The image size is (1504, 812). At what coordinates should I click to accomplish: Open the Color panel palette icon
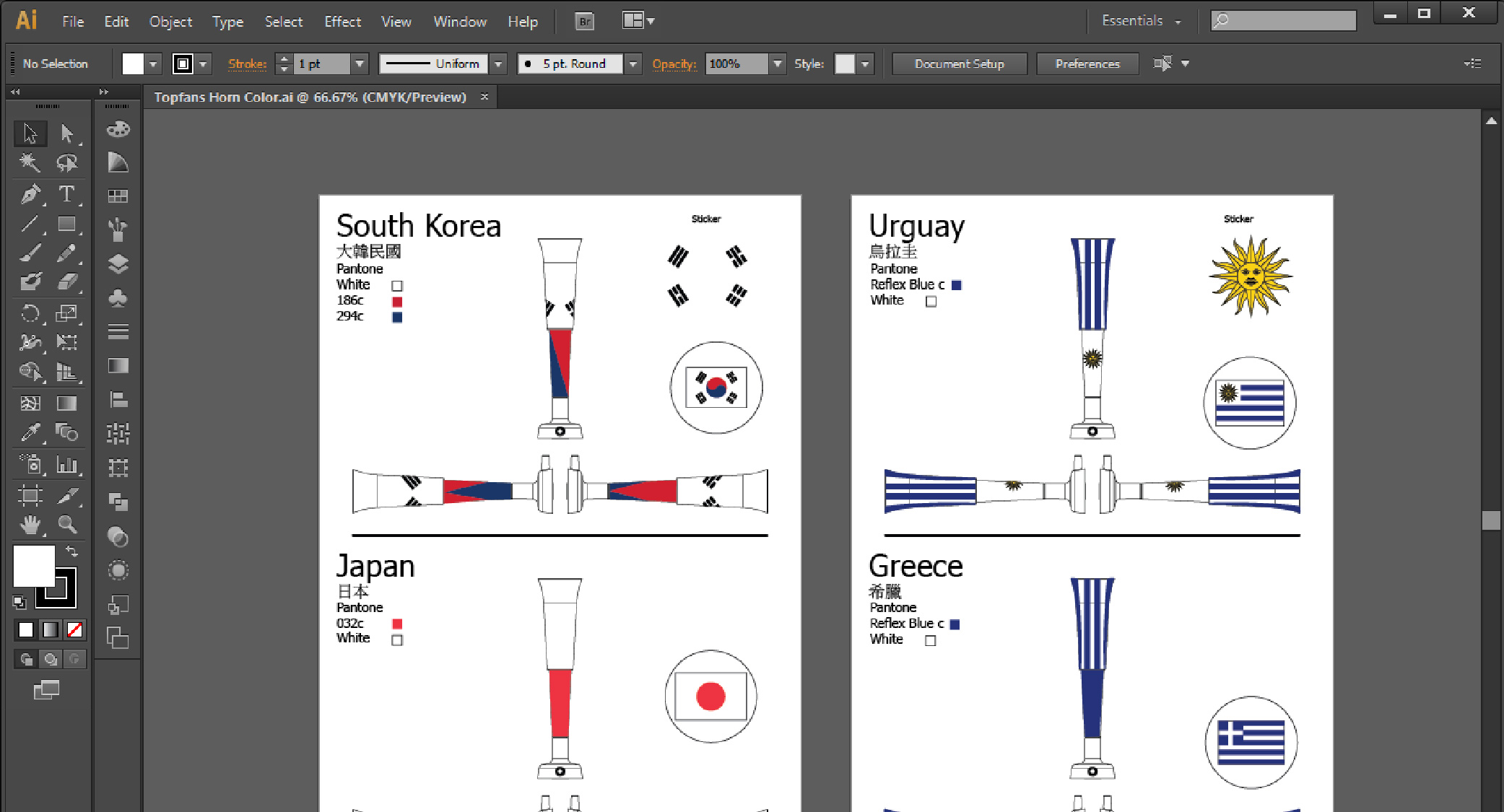[x=118, y=129]
